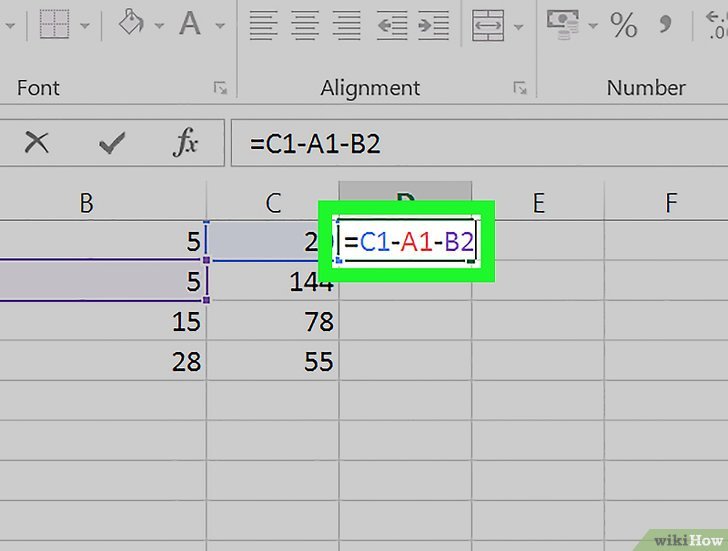The width and height of the screenshot is (728, 551).
Task: Align text to the right
Action: click(x=347, y=25)
